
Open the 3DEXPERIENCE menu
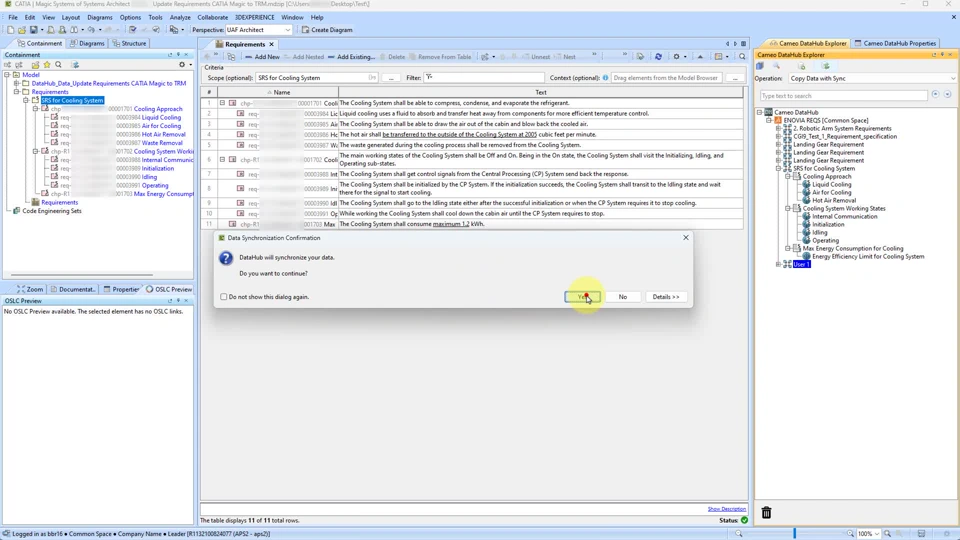(x=255, y=17)
